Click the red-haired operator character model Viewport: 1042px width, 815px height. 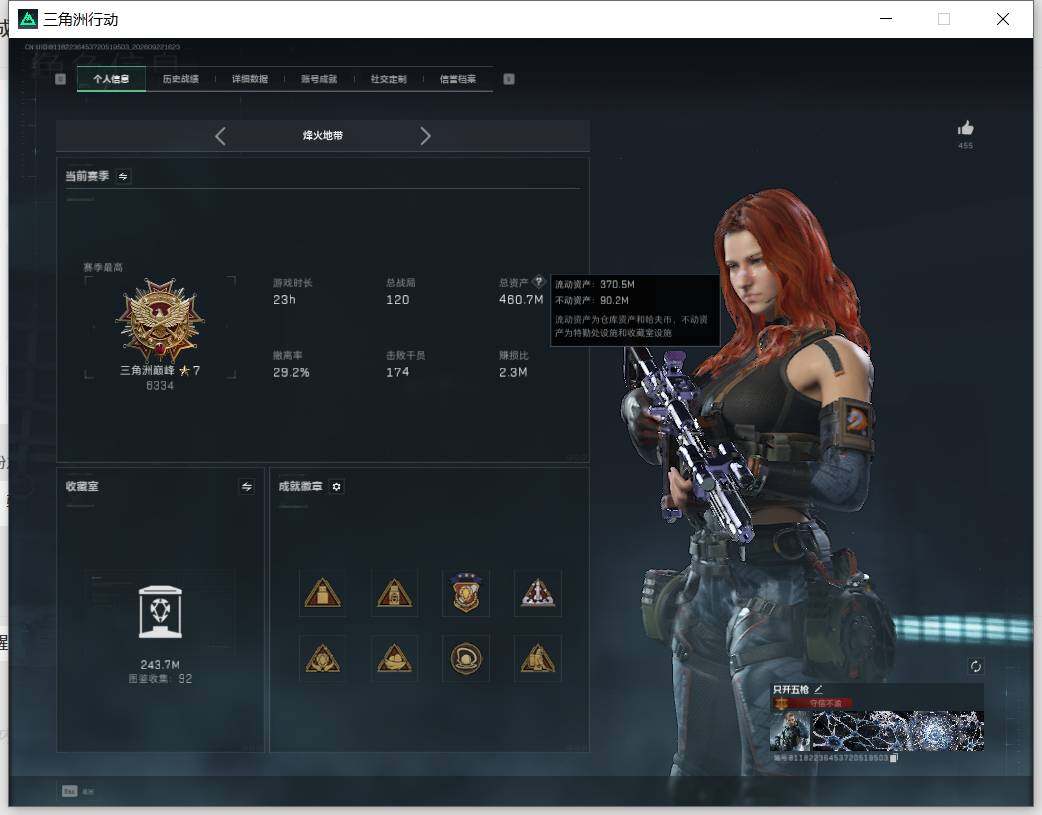click(764, 479)
